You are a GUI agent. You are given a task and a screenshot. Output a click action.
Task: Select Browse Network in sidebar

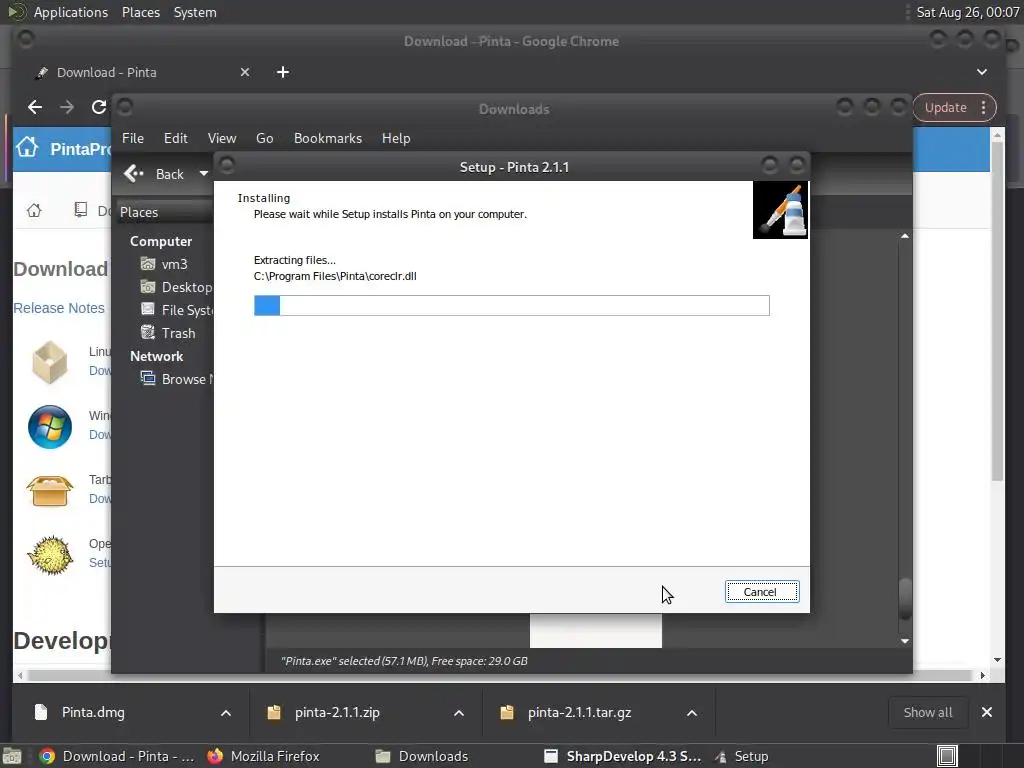pyautogui.click(x=176, y=379)
